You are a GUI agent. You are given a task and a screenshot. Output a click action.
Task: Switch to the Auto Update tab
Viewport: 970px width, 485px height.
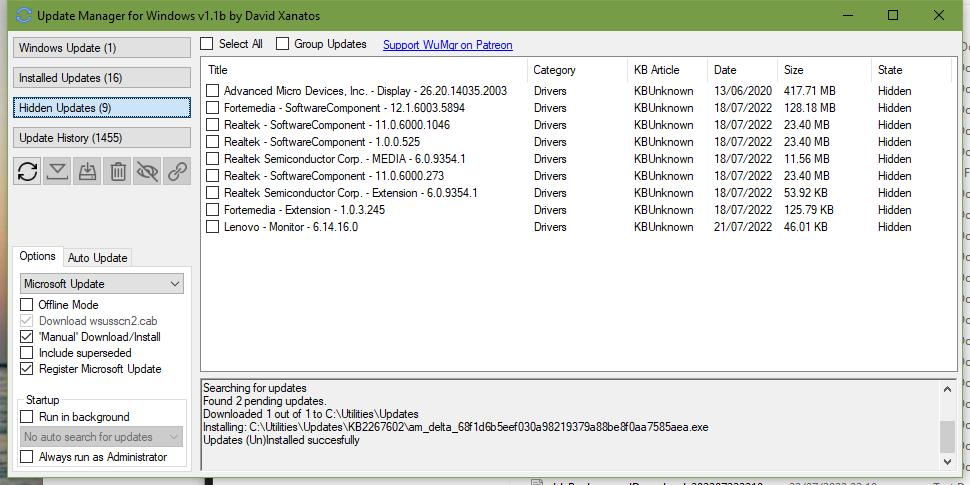[97, 257]
